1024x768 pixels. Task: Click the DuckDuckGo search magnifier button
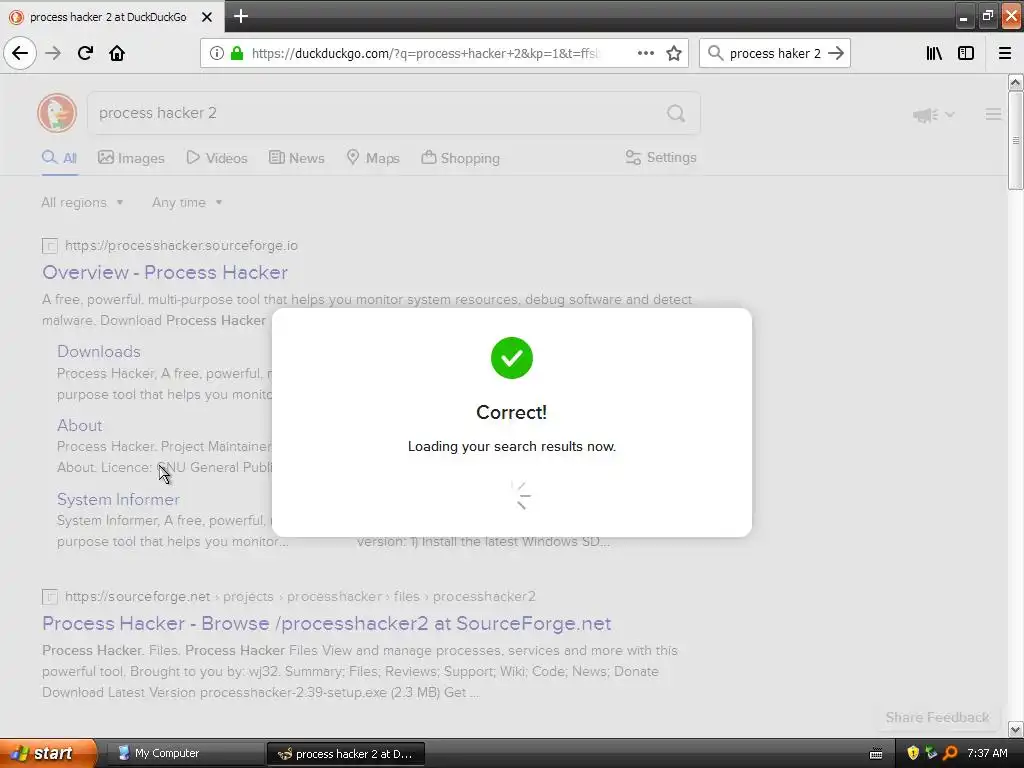coord(676,114)
